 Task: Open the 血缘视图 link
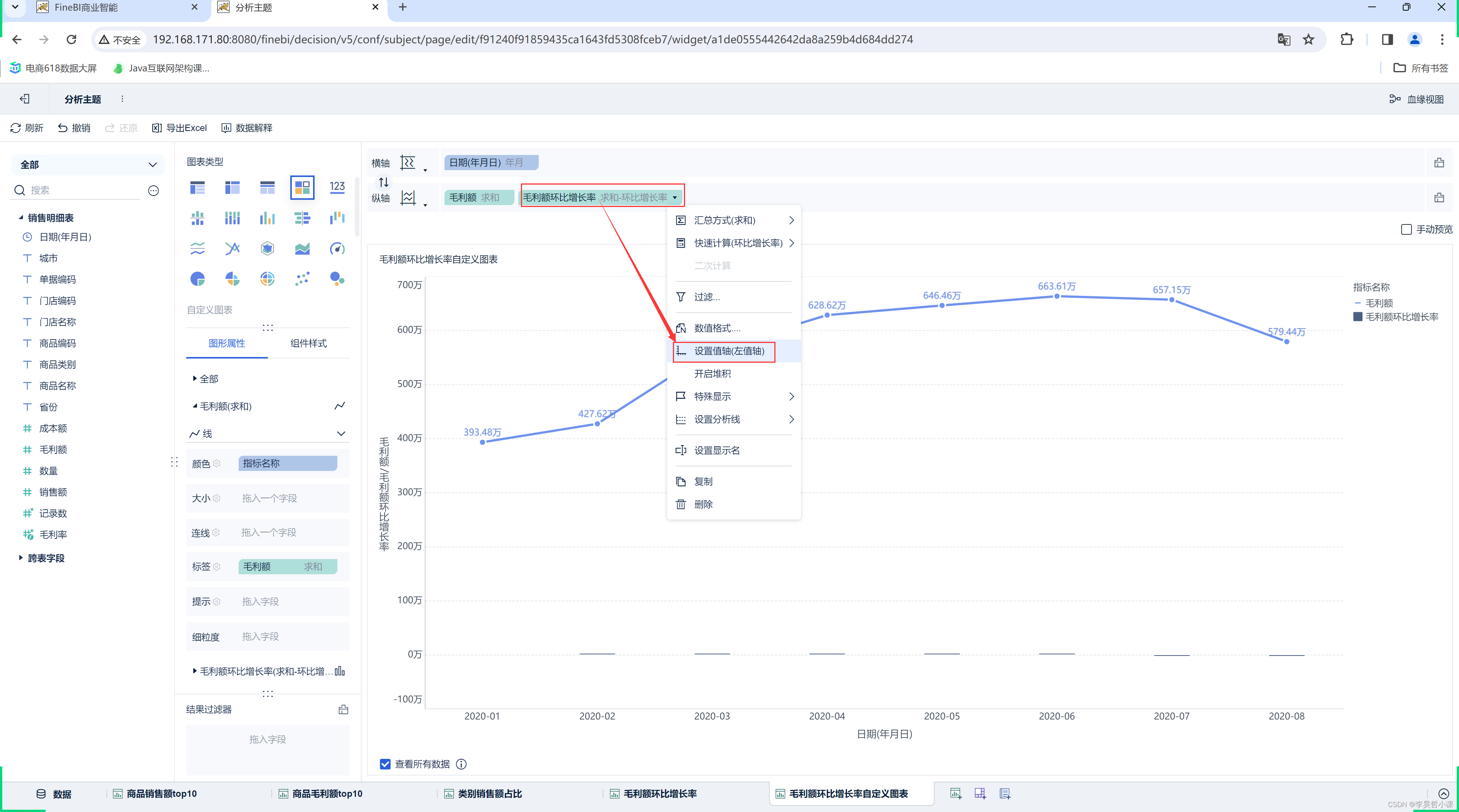1416,99
